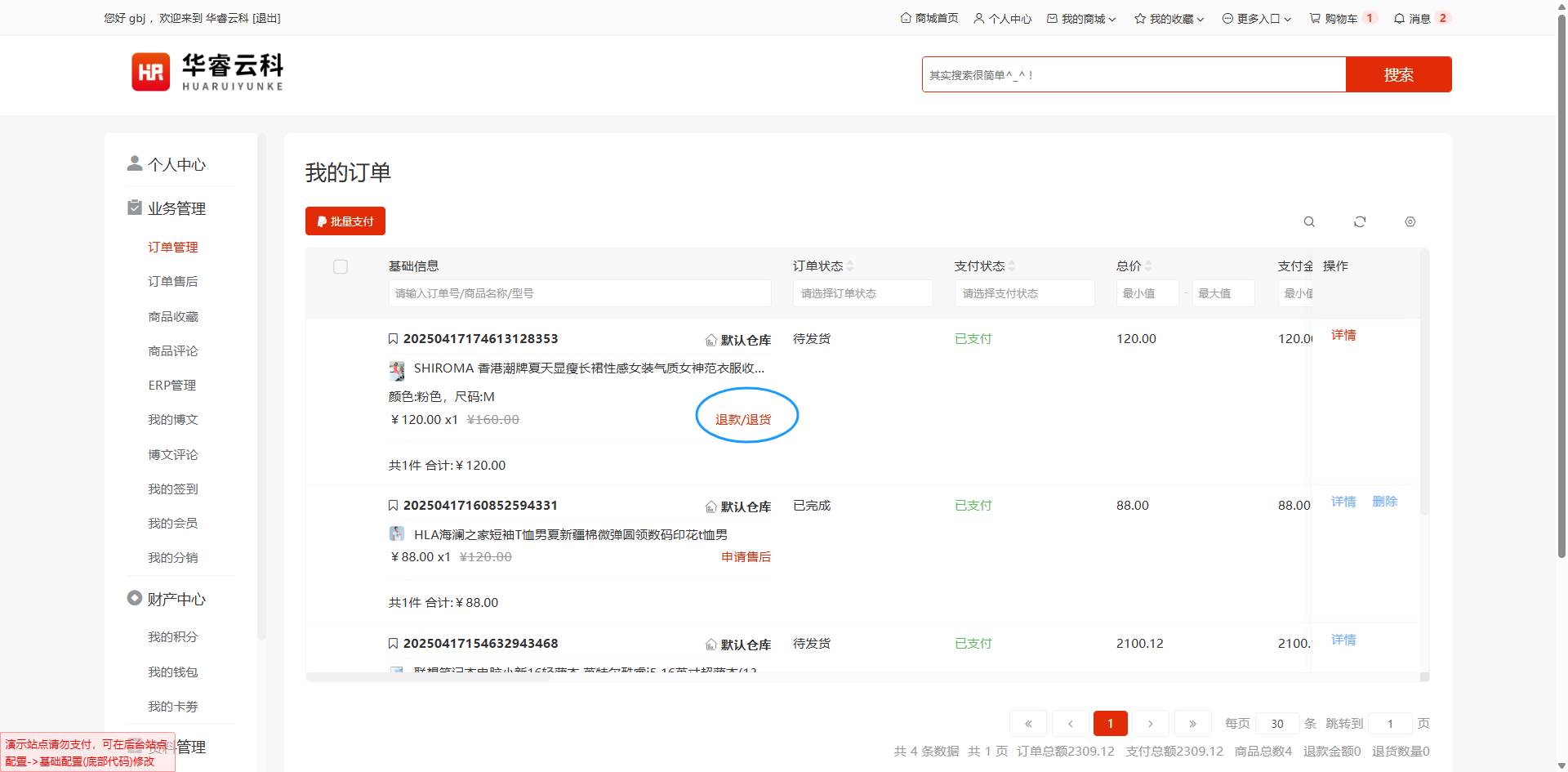Expand the 我的商城 top menu
Screen dimensions: 1568x772
tap(1082, 19)
